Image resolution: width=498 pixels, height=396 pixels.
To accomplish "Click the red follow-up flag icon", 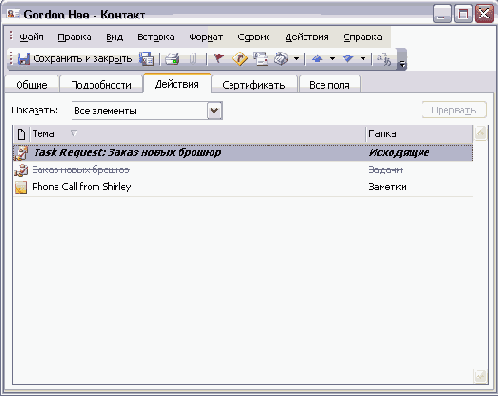I will click(219, 59).
